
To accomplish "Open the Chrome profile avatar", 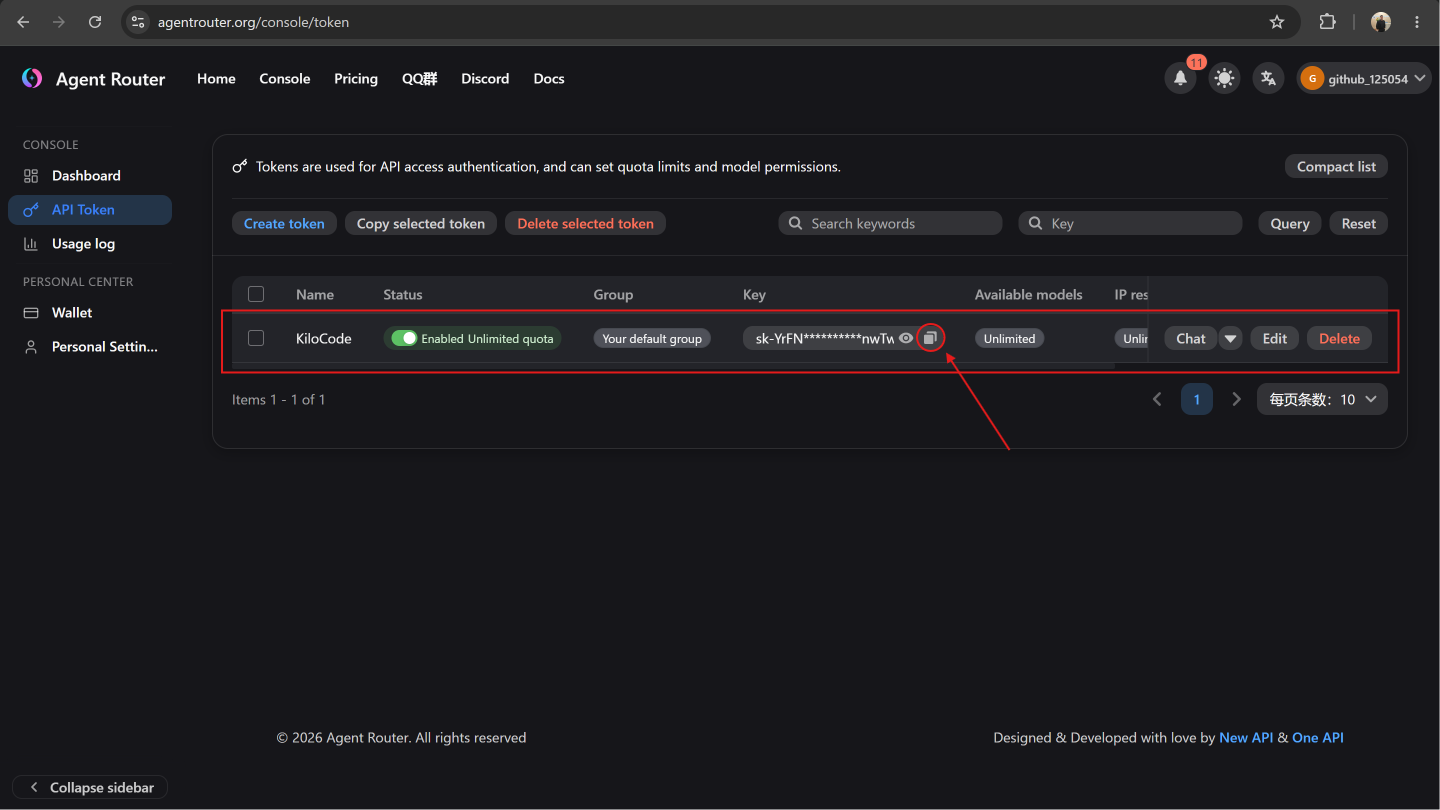I will click(x=1381, y=22).
